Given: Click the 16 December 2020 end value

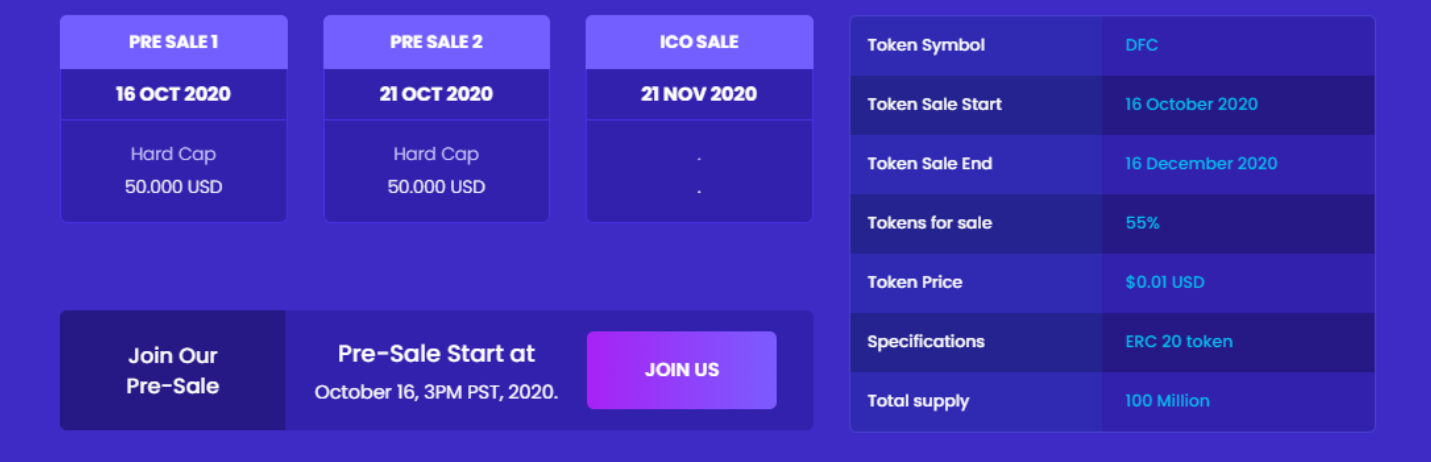Looking at the screenshot, I should coord(1201,163).
